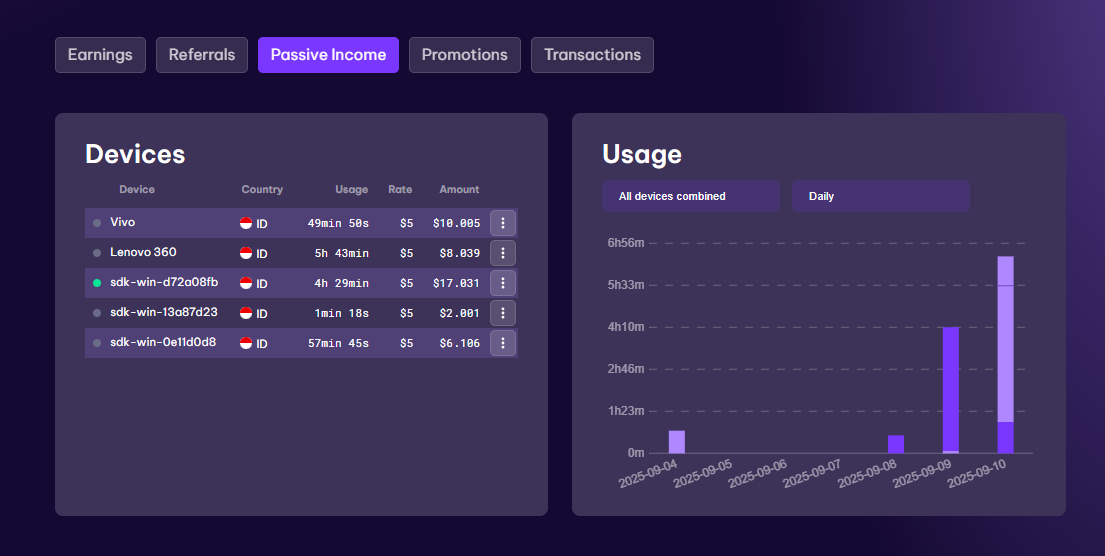Click the 57min 45s usage value

[x=338, y=343]
